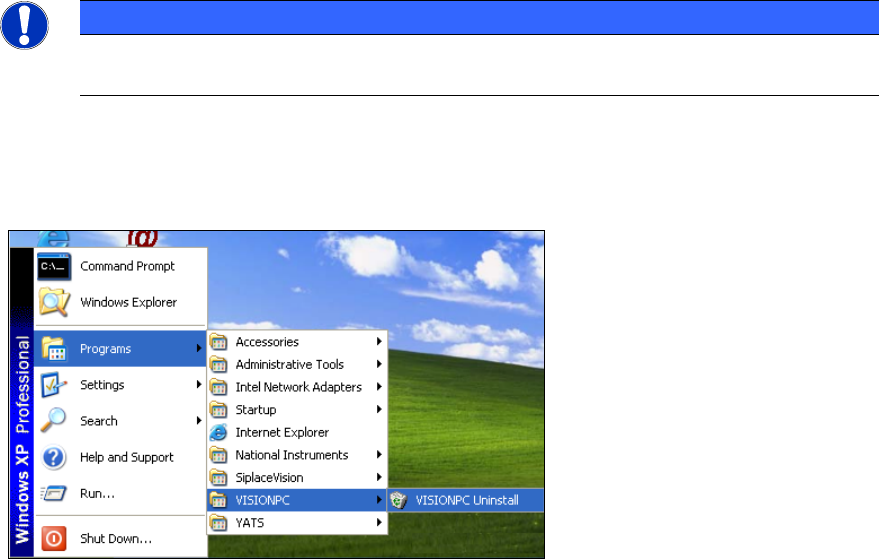Click the Intel Network Adapters folder icon

click(219, 387)
